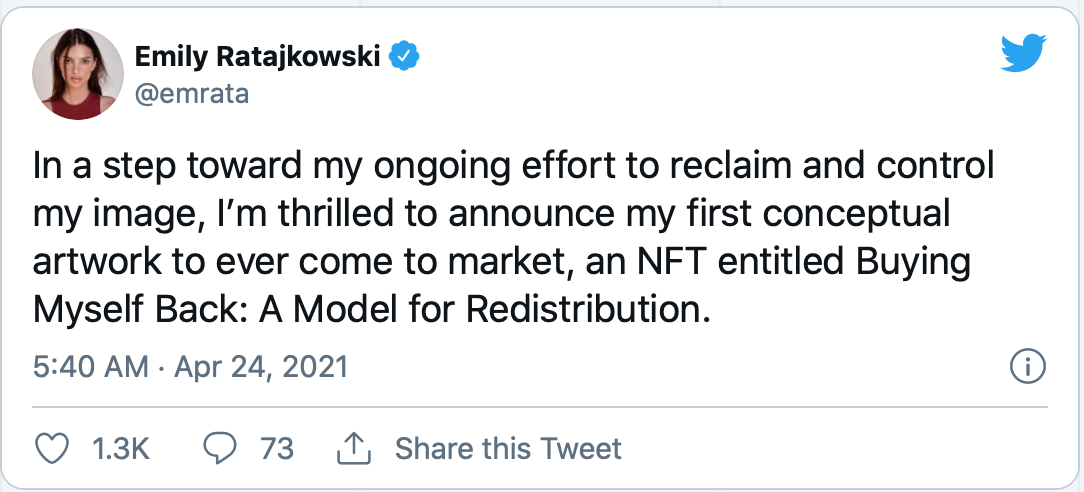Click the blue verified badge
Viewport: 1084px width, 492px height.
coord(403,58)
